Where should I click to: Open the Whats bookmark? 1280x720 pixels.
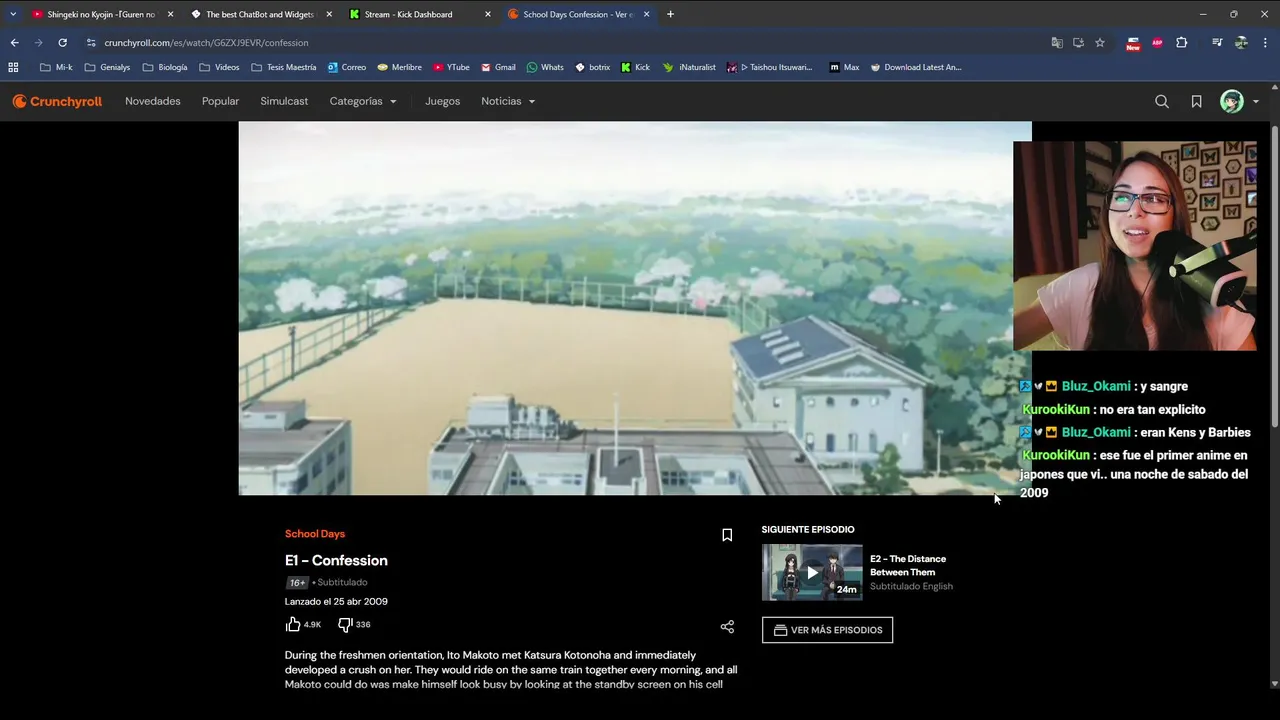545,67
